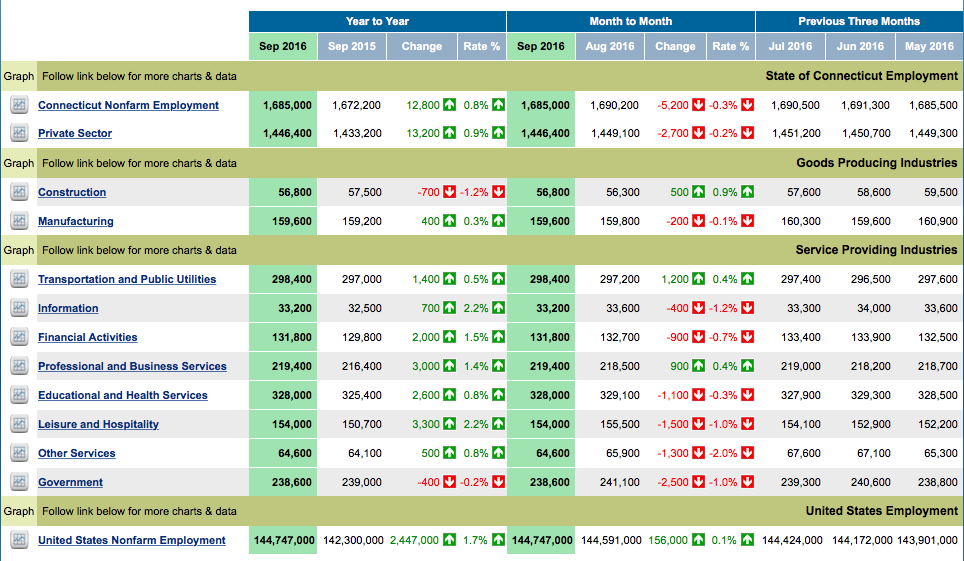The image size is (964, 561).
Task: Open the chart icon next to Government
Action: click(18, 482)
